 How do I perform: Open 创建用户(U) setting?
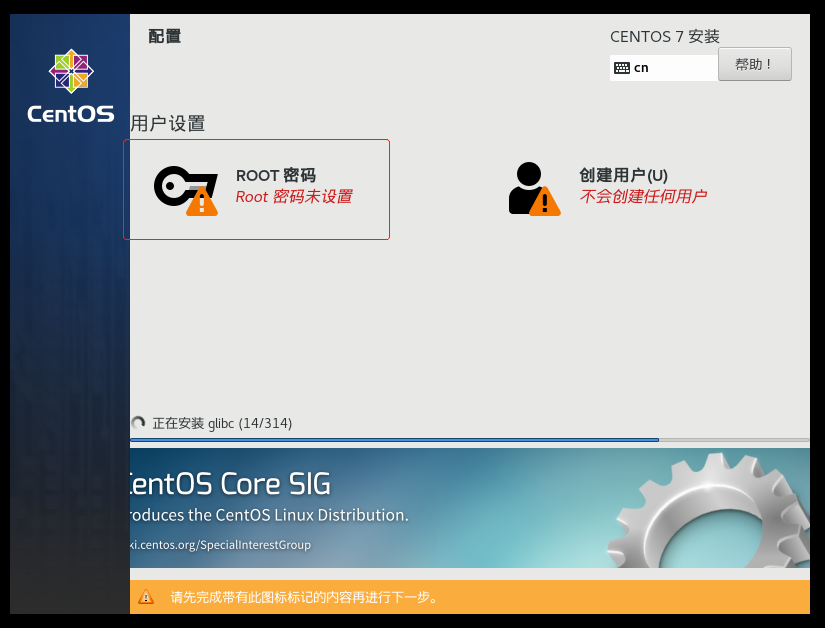[608, 189]
